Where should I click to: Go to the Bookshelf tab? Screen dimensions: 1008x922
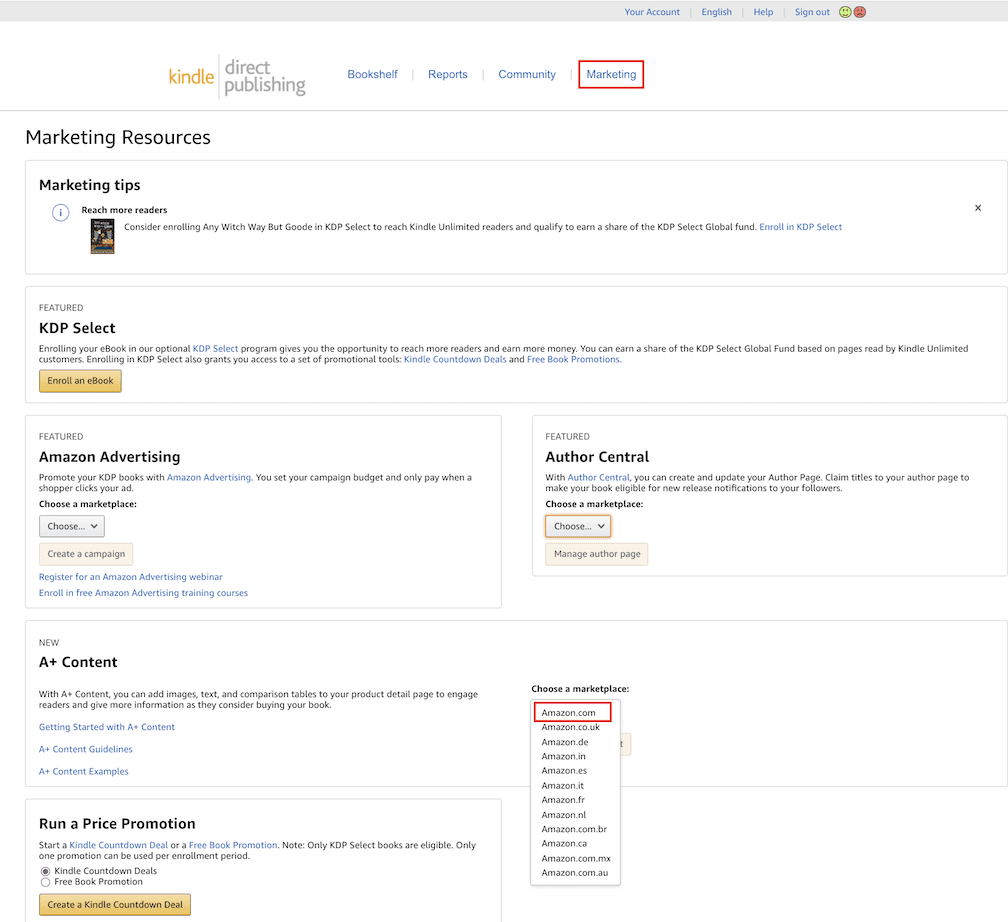(372, 75)
